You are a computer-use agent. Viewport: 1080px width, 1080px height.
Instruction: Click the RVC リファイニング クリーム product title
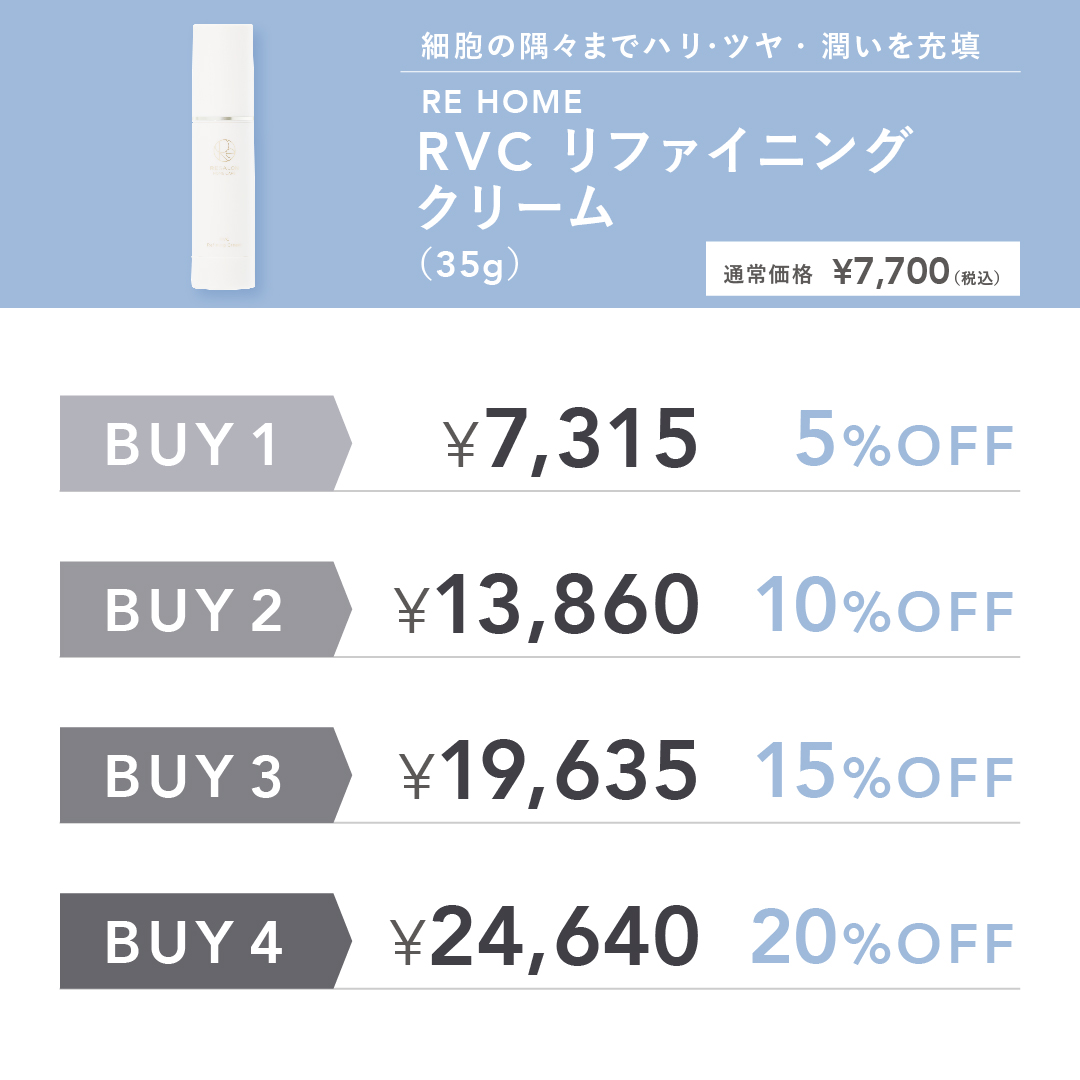click(661, 180)
